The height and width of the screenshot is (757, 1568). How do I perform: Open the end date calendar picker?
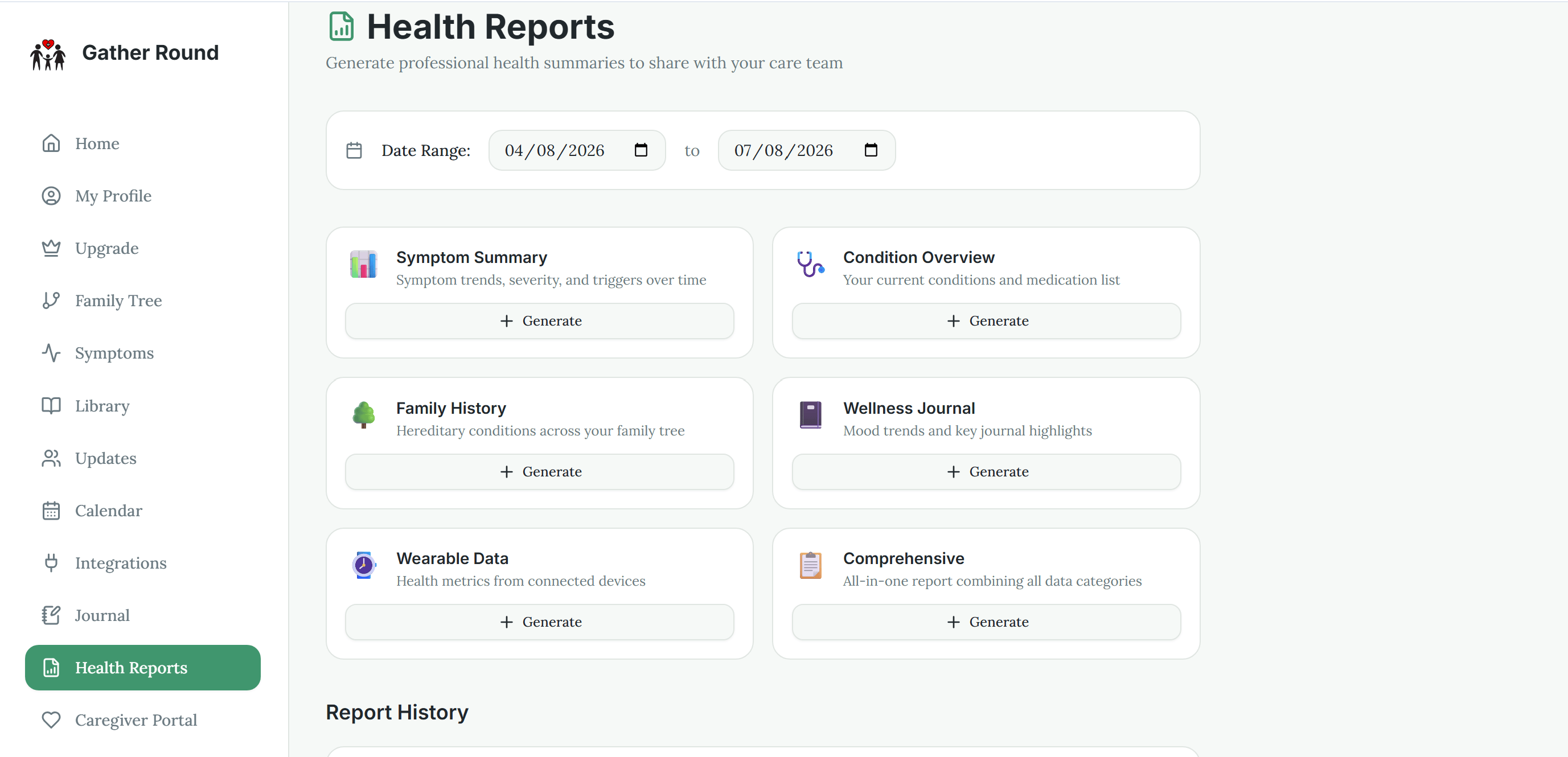coord(871,150)
